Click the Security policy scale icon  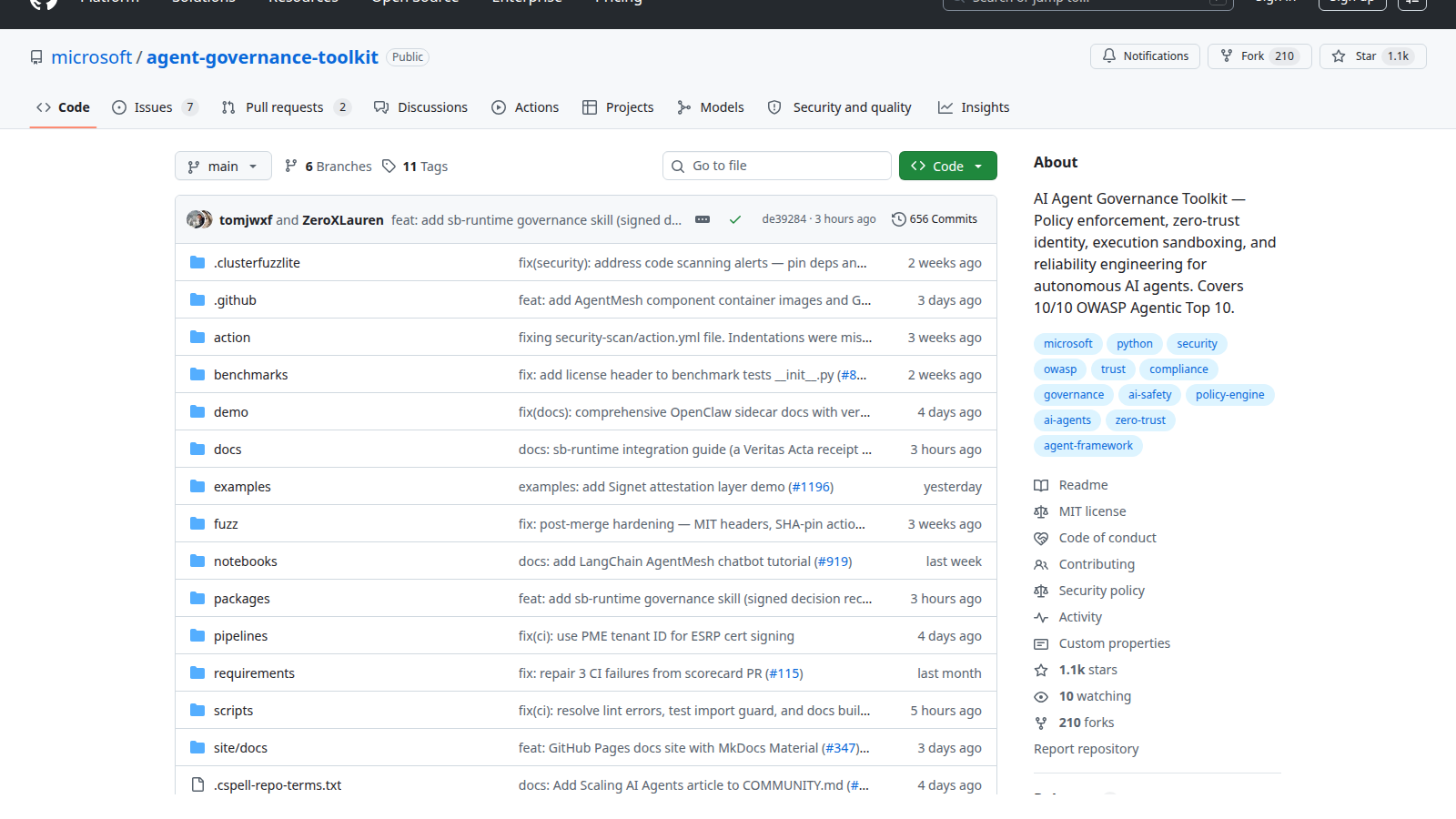pos(1041,591)
